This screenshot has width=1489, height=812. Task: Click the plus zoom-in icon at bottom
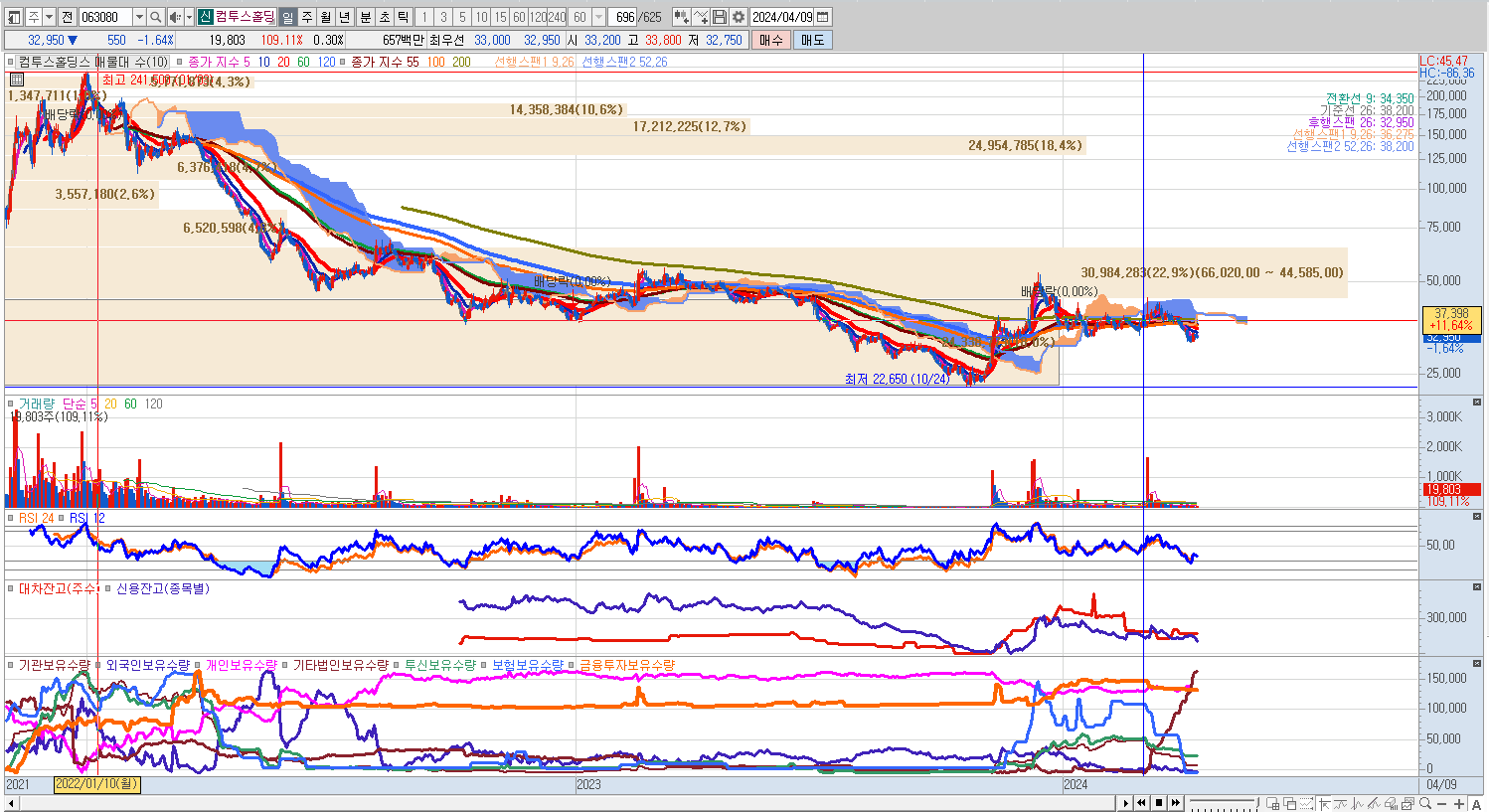pyautogui.click(x=1458, y=803)
